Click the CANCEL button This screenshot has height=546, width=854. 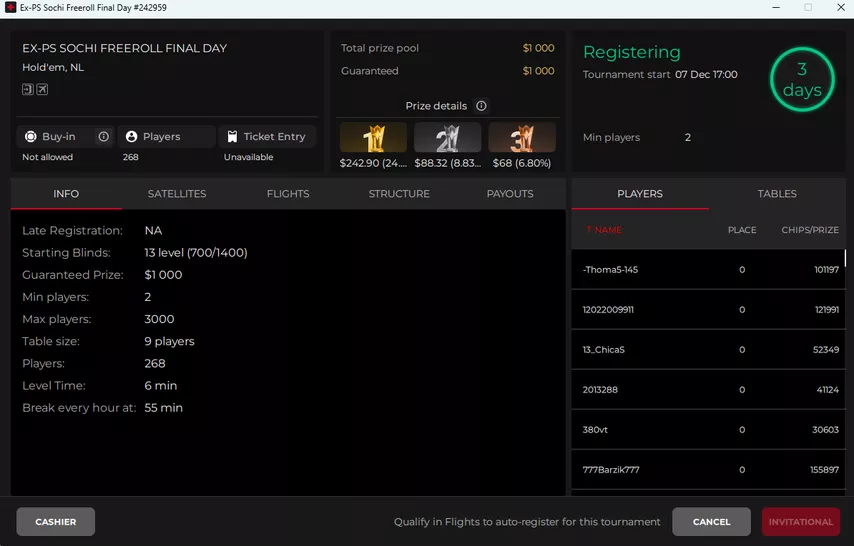pyautogui.click(x=711, y=522)
